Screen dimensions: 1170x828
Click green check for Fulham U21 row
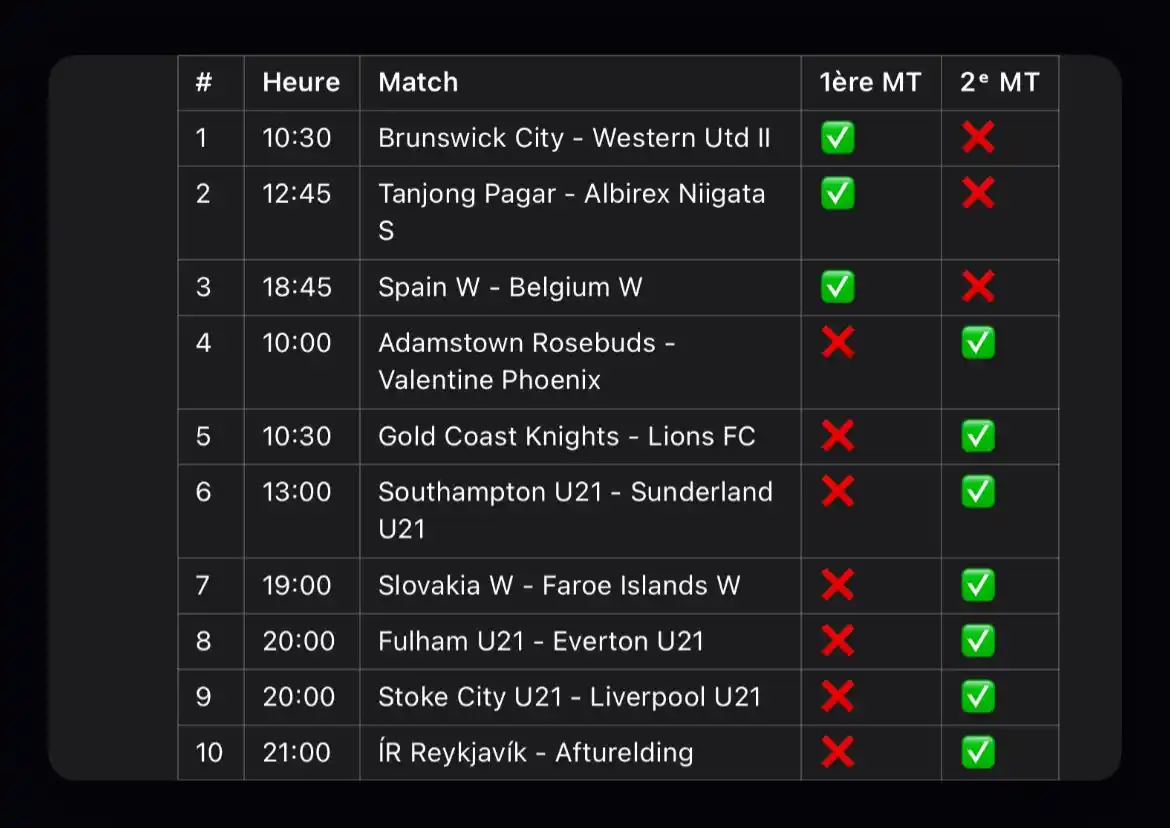(x=977, y=641)
